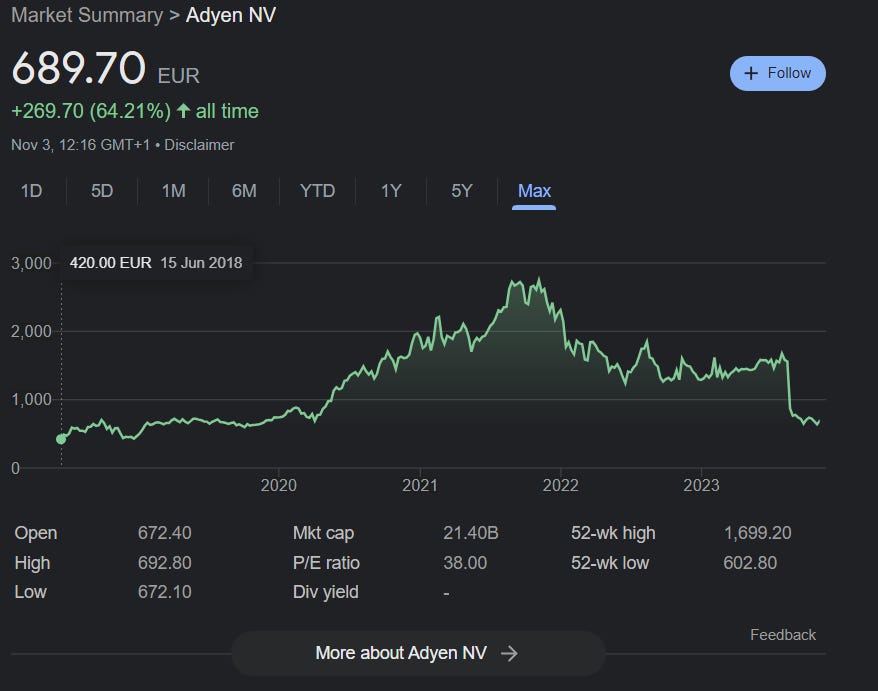The image size is (878, 691).
Task: Click the High value 692.80
Action: (165, 563)
